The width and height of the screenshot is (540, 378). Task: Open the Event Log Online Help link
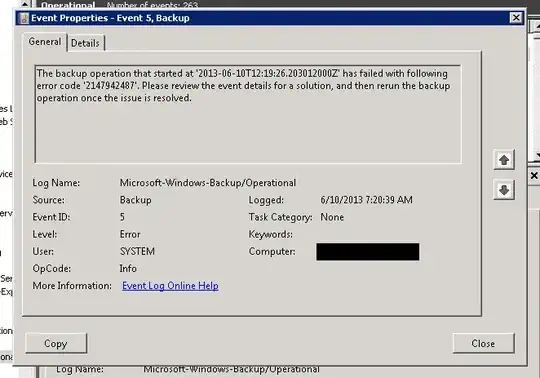170,286
